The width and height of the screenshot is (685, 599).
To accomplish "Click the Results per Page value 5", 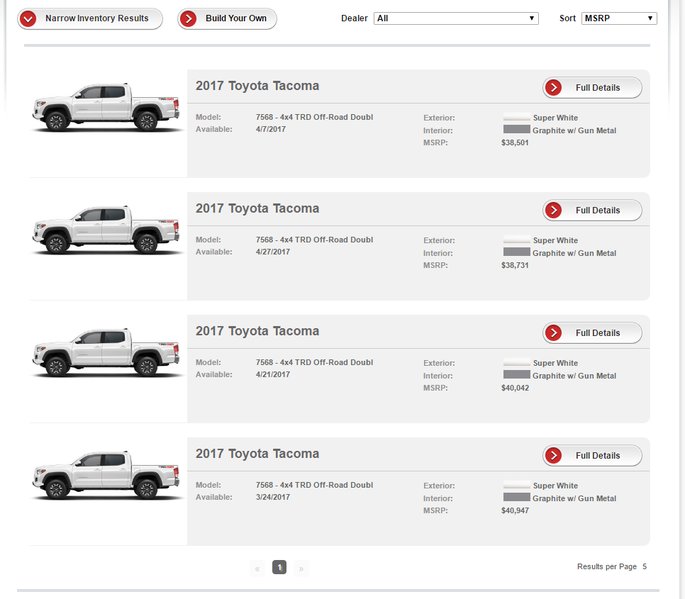I will coord(644,567).
